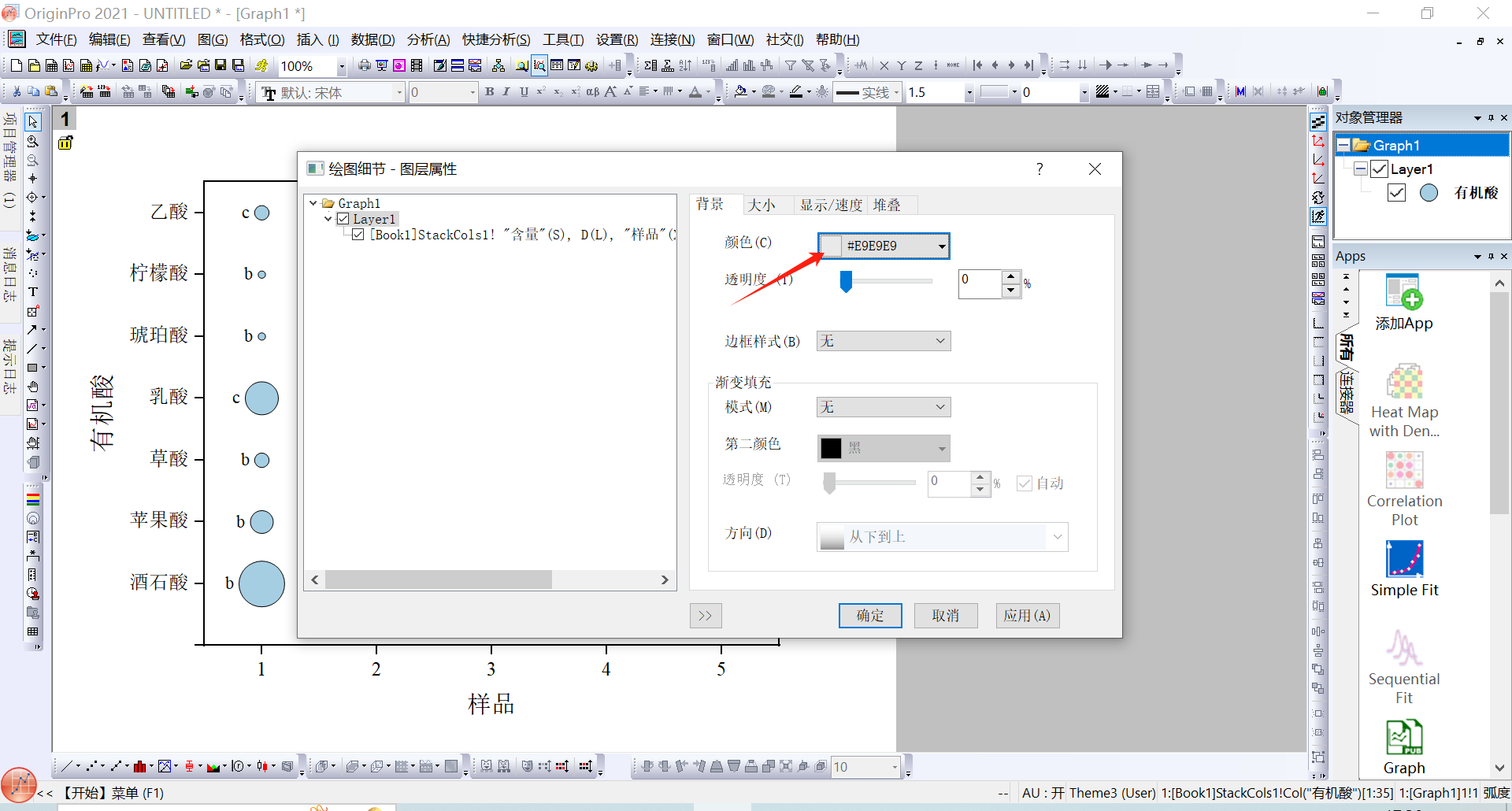The height and width of the screenshot is (811, 1512).
Task: Click the Bold formatting button
Action: tap(489, 92)
